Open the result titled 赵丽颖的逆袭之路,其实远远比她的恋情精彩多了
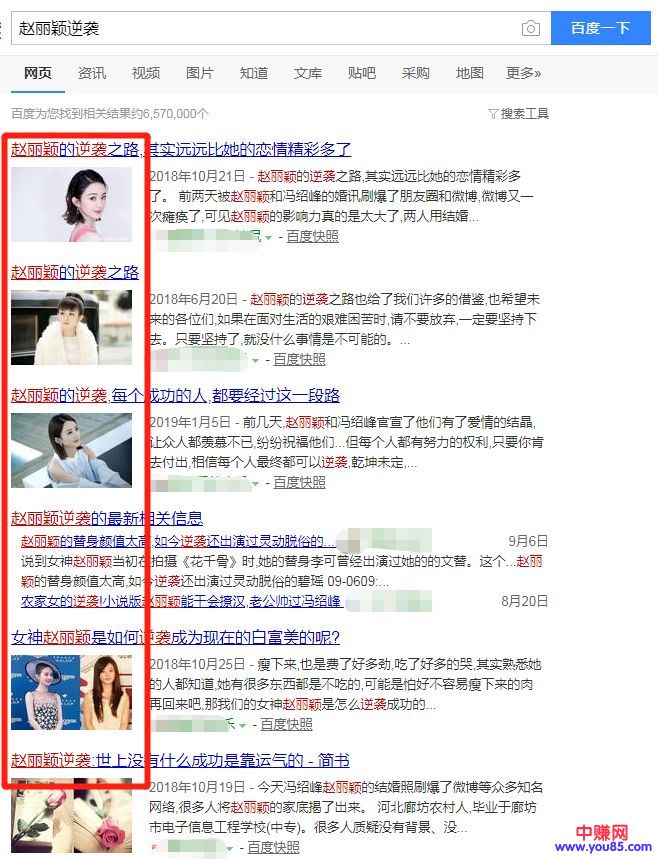 [x=181, y=150]
